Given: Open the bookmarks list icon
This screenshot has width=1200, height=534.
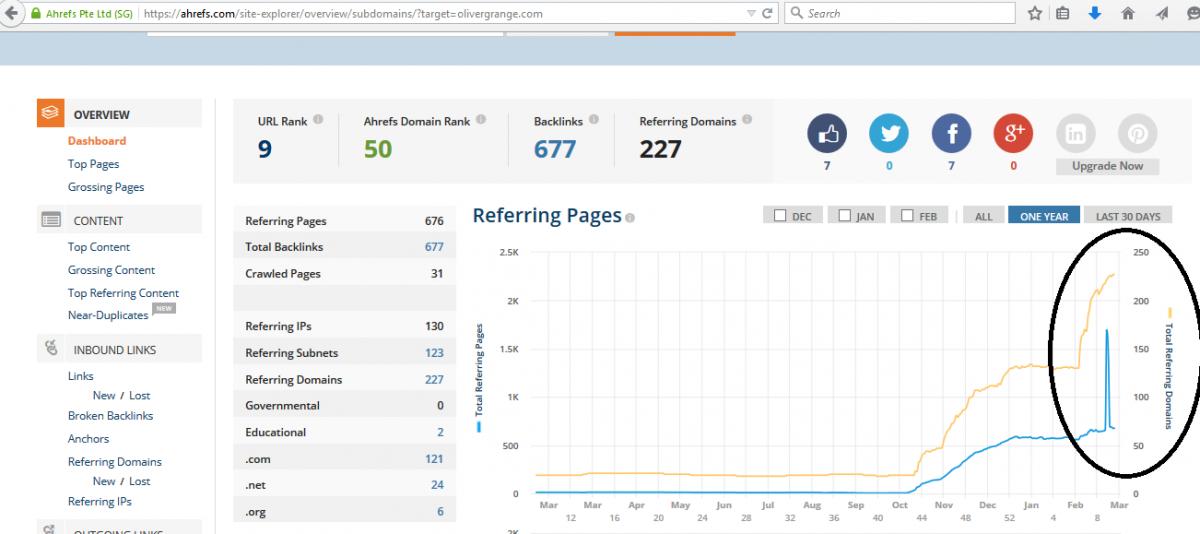Looking at the screenshot, I should point(1063,13).
